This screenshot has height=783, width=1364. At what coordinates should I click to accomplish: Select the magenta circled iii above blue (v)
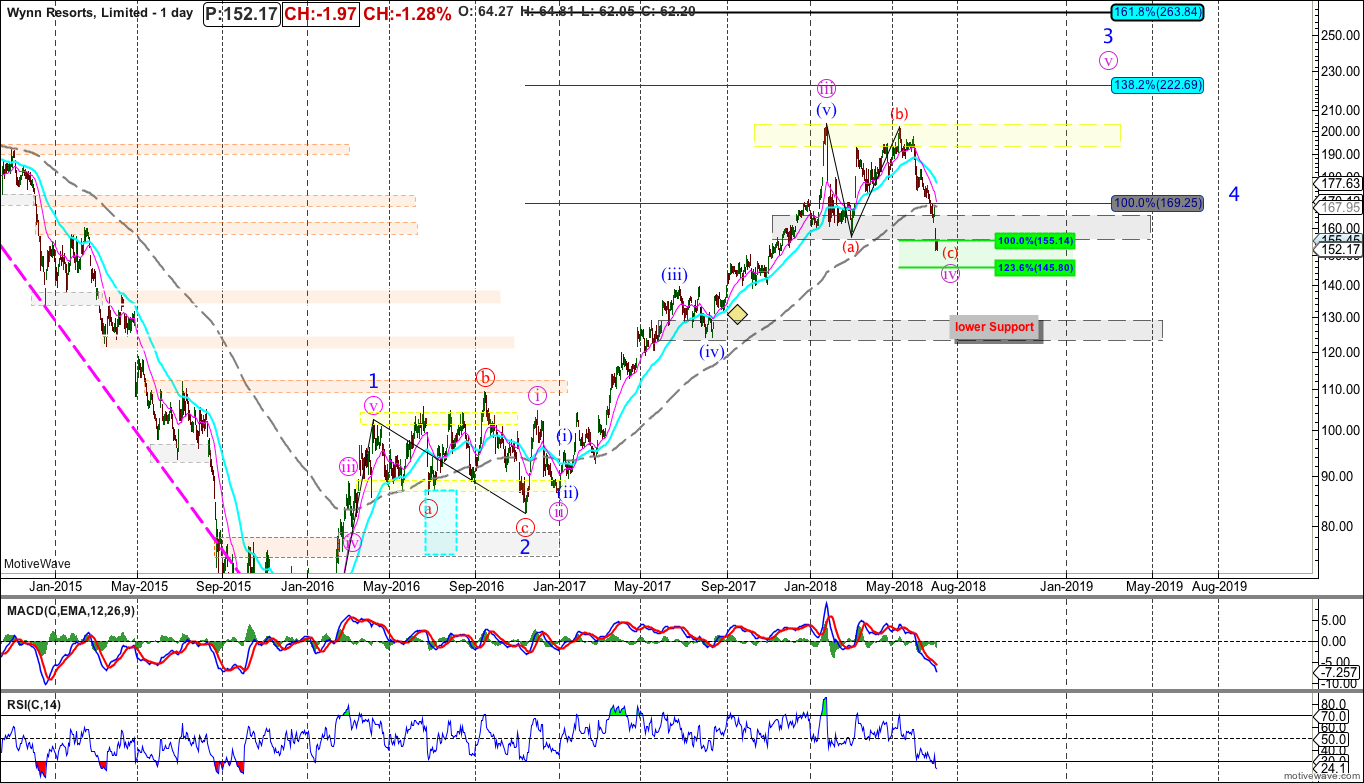826,87
